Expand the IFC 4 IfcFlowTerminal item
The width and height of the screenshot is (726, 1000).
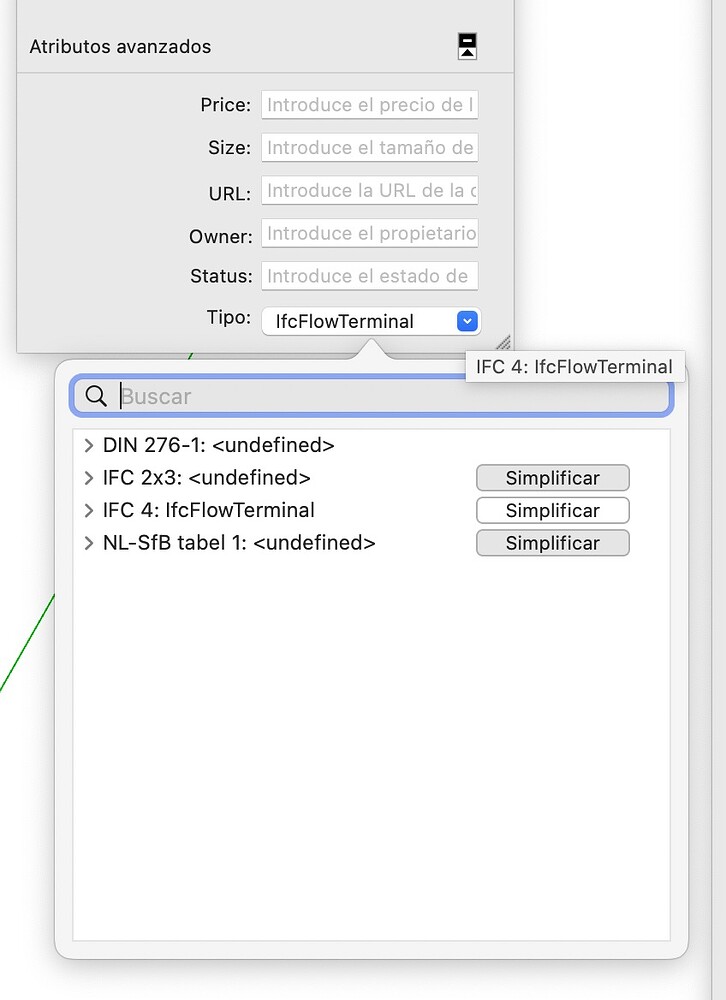click(89, 510)
